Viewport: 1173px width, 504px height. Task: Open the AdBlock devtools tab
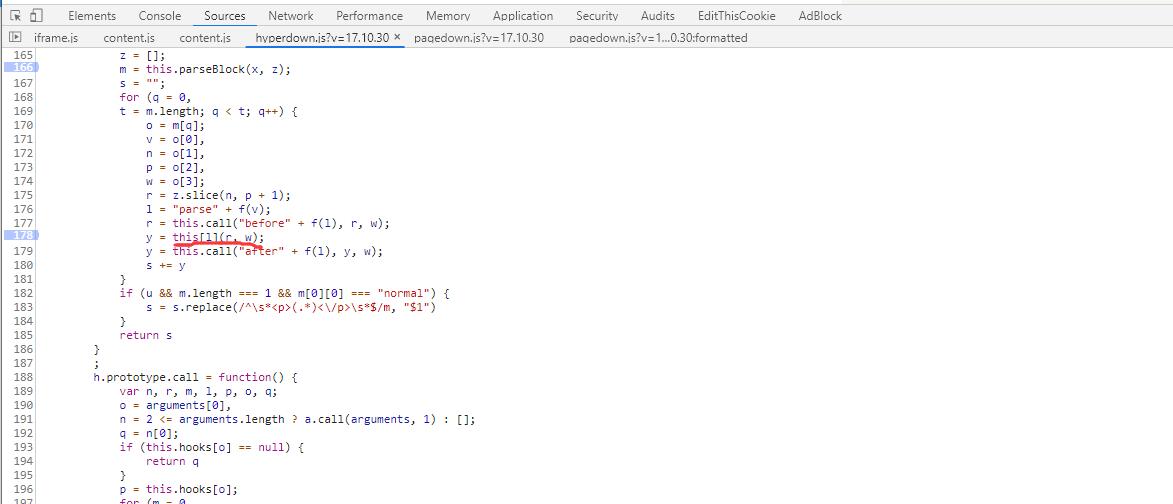(x=820, y=16)
